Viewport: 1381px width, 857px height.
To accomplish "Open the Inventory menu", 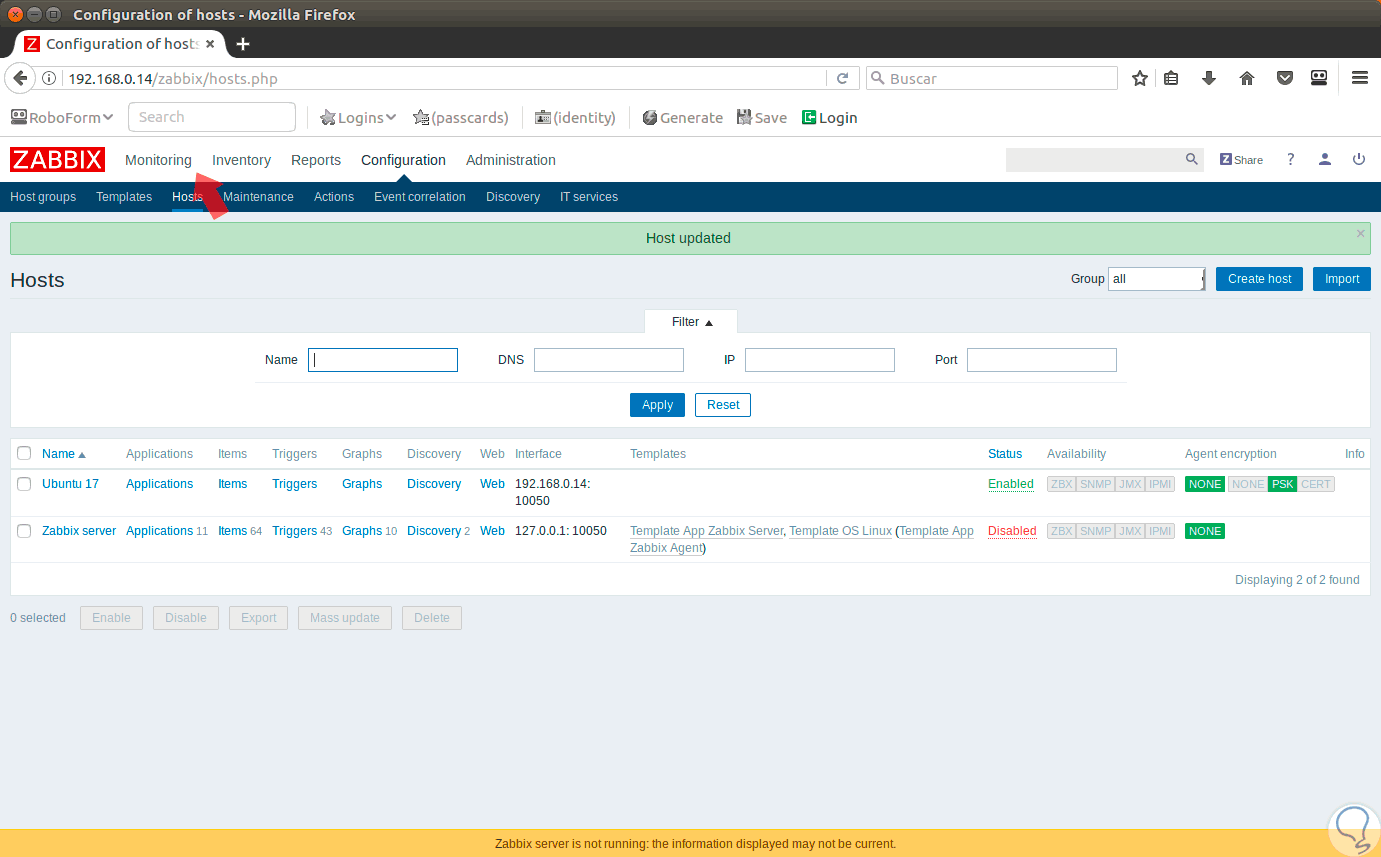I will [241, 160].
